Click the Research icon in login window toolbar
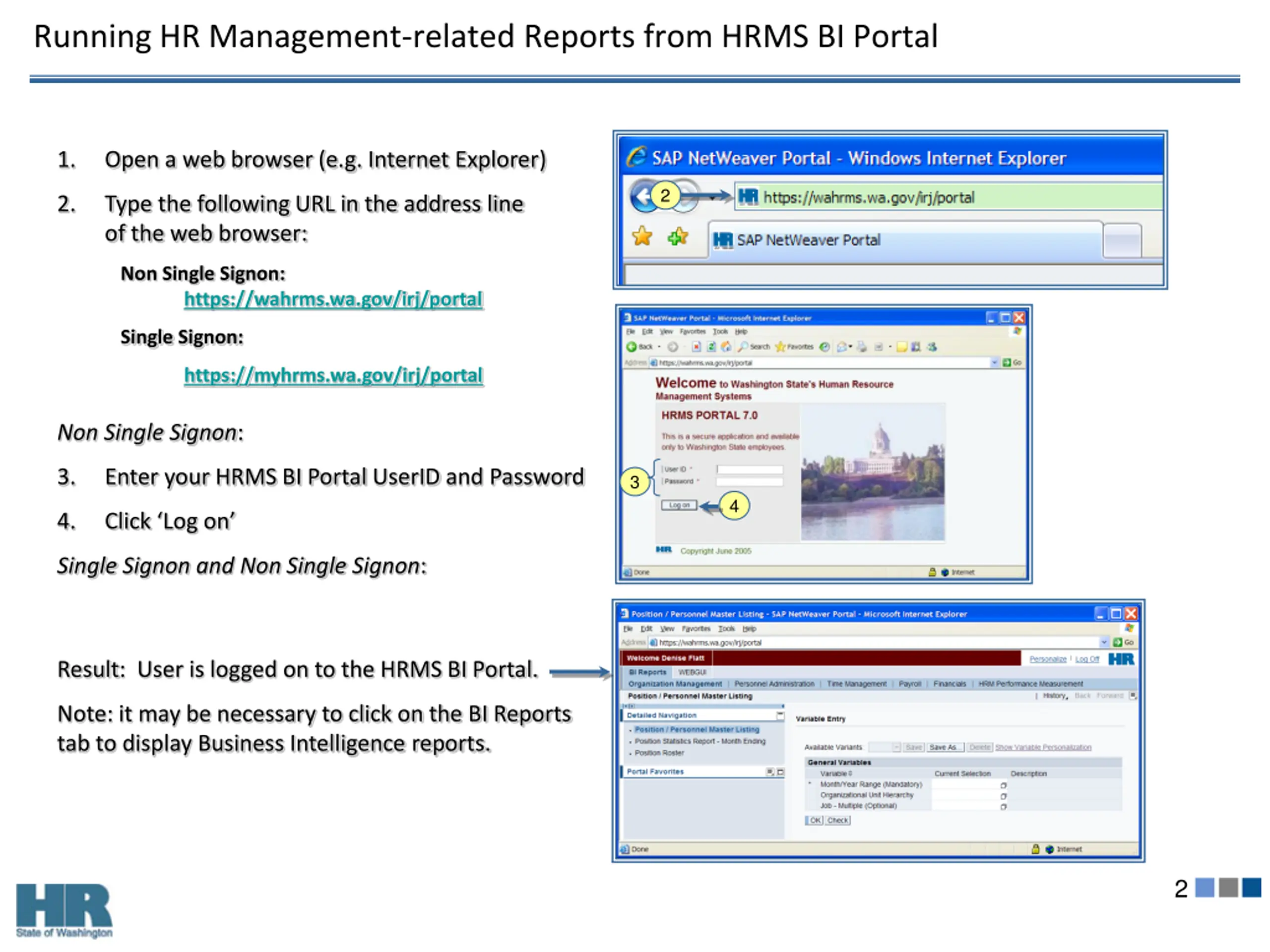The width and height of the screenshot is (1270, 952). click(916, 347)
